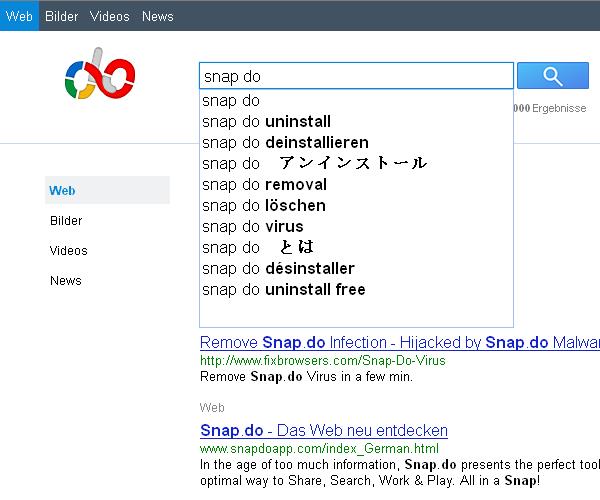Click the www.snapdoapp.com/index_German.html URL
This screenshot has width=600, height=500.
coord(319,448)
